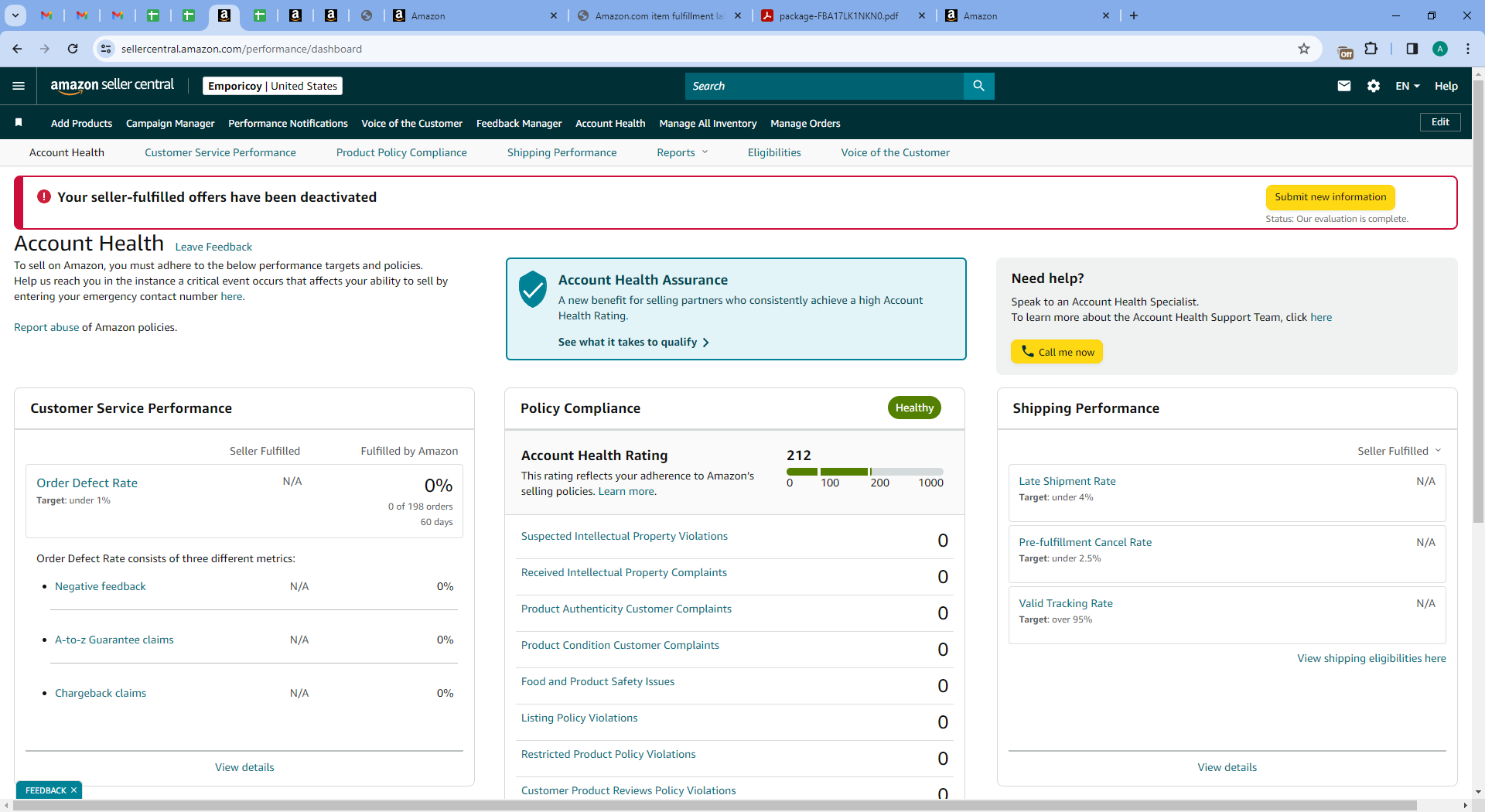Reload the page with the refresh icon
This screenshot has width=1485, height=812.
[73, 49]
